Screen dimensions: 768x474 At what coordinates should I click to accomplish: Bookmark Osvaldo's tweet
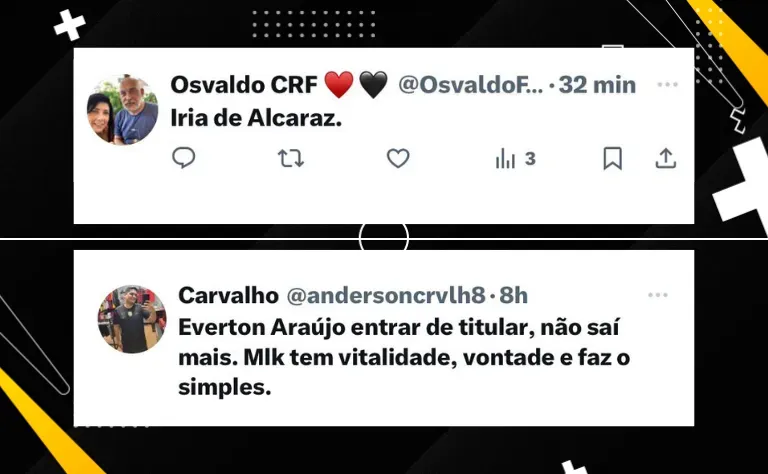click(612, 158)
